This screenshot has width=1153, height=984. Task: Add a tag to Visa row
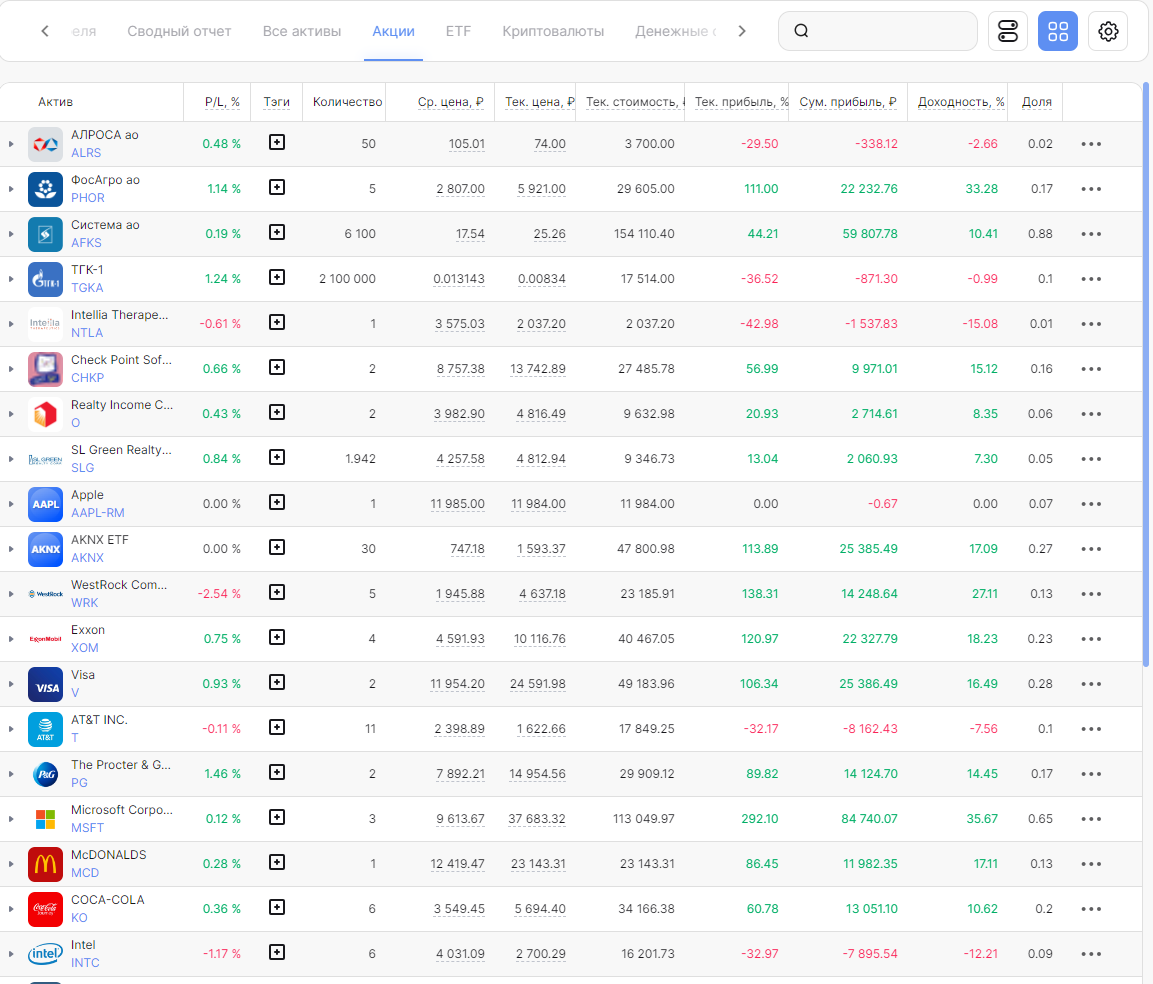click(x=276, y=682)
